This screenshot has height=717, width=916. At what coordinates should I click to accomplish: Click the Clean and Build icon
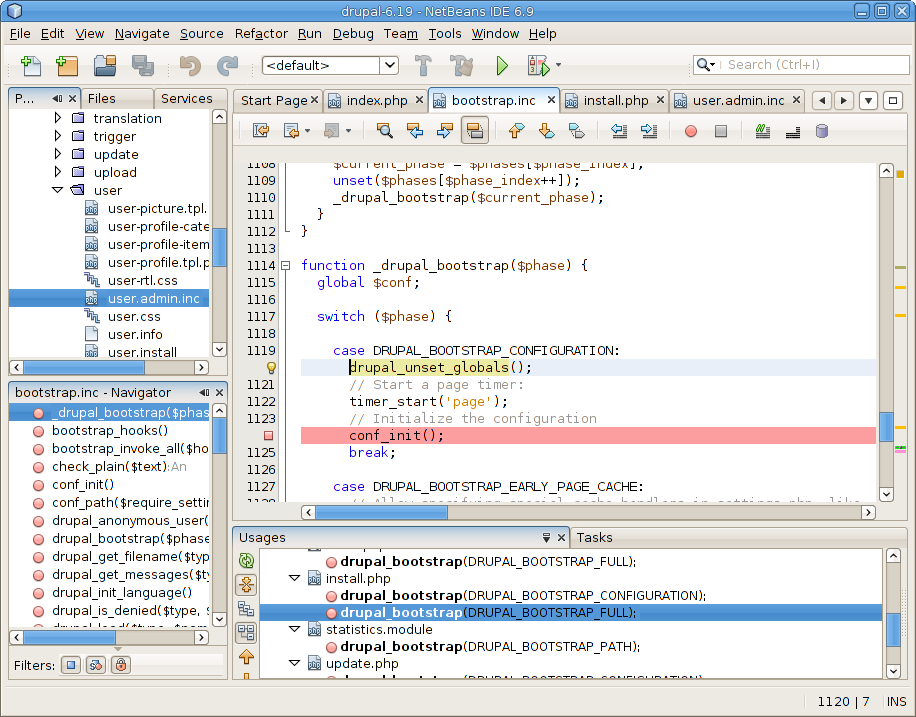[462, 65]
